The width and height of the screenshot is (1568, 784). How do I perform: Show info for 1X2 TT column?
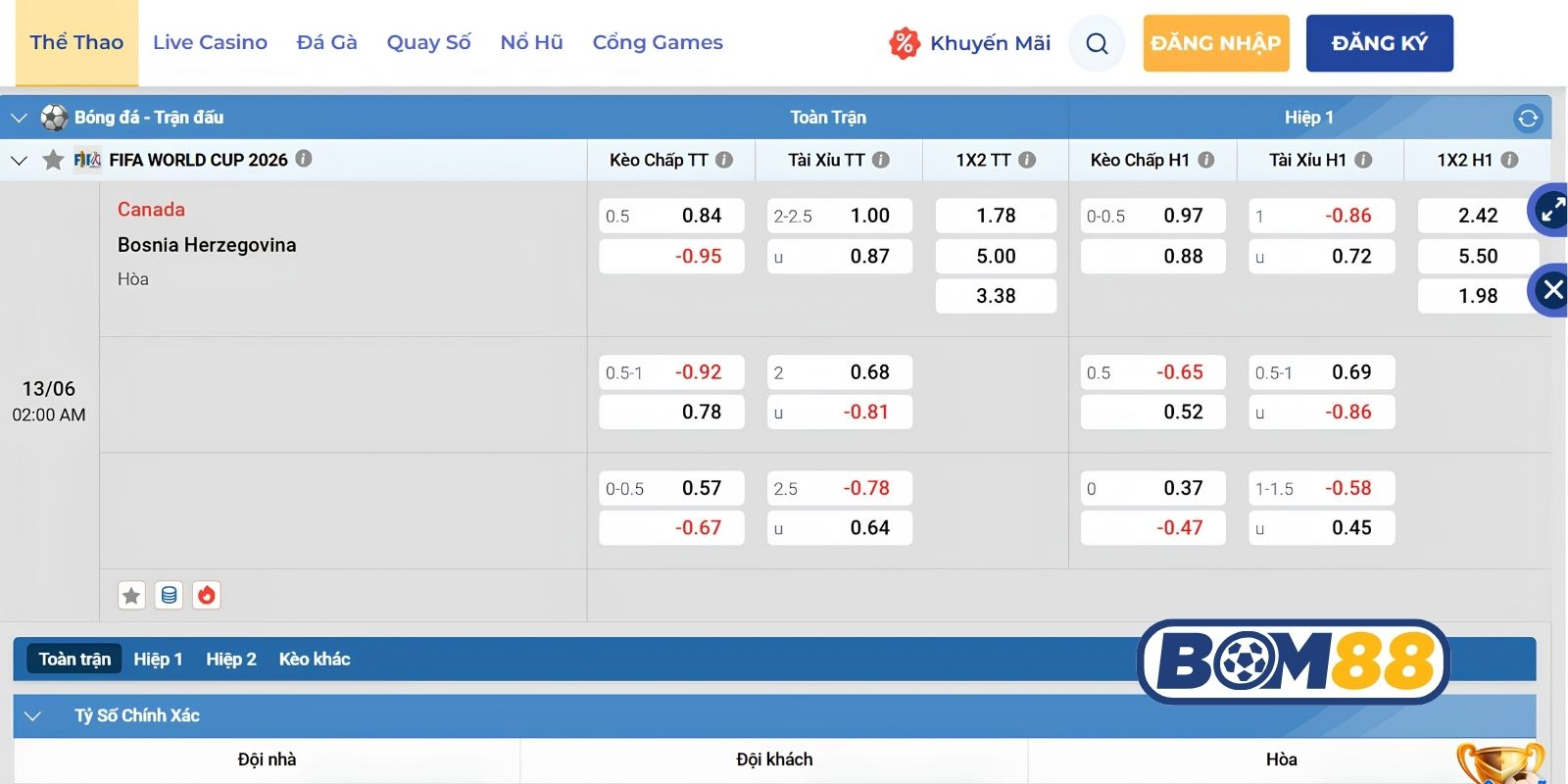1027,160
